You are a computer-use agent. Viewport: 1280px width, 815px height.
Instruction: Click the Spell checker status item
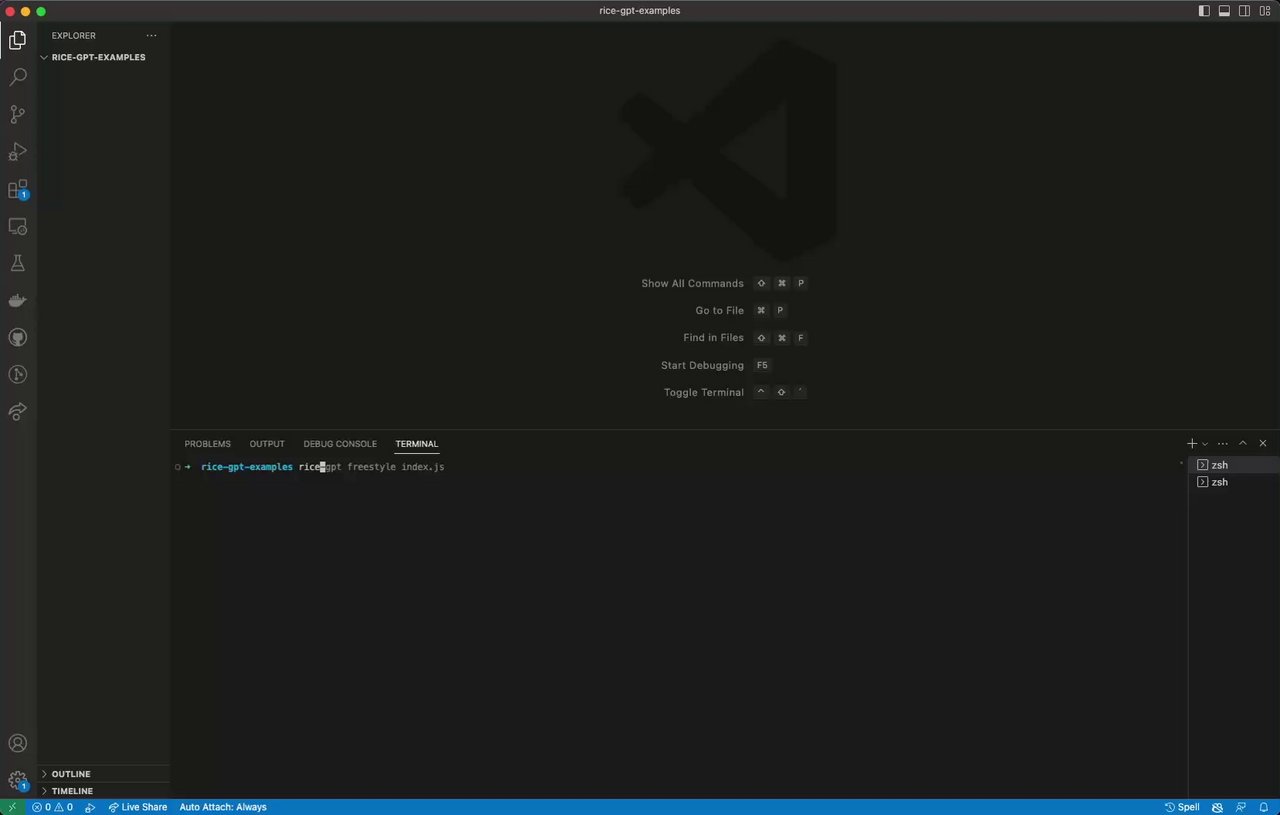click(x=1182, y=807)
